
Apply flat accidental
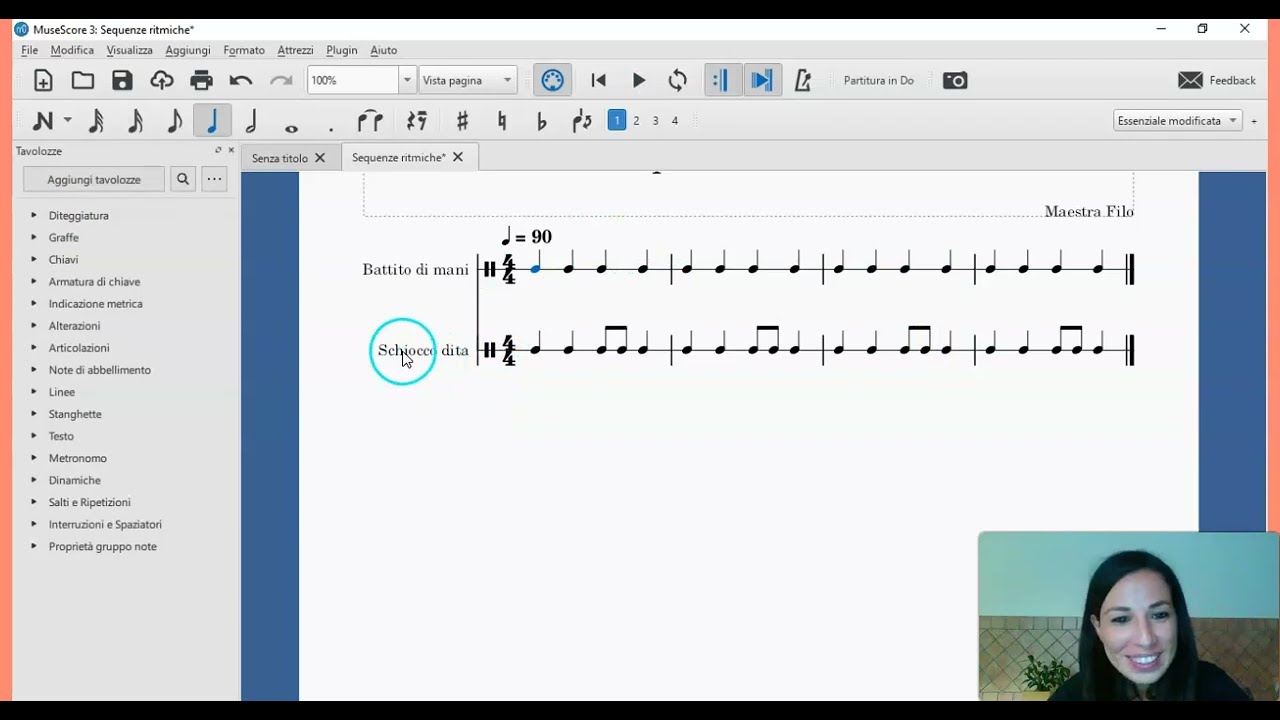(x=541, y=121)
